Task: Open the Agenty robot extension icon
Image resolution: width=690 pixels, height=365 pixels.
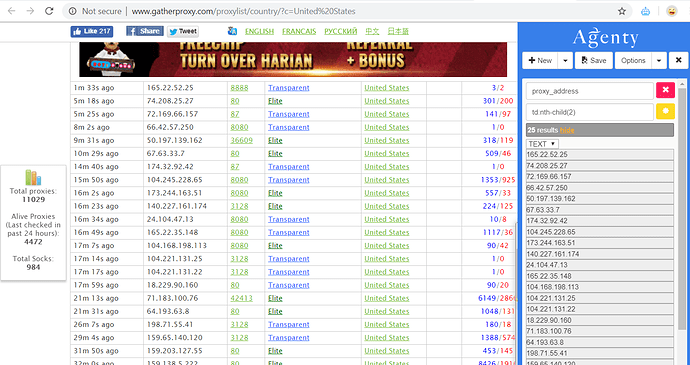Action: coord(646,11)
